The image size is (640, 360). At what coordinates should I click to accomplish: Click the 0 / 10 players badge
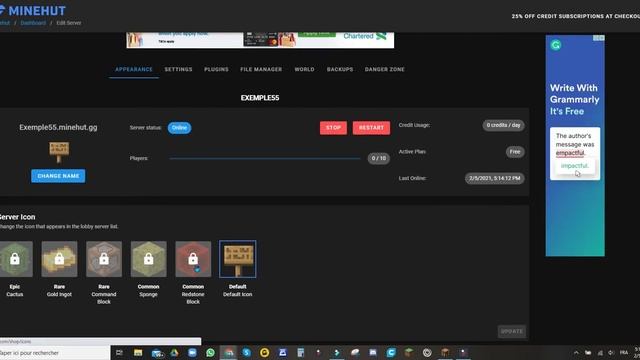click(379, 158)
